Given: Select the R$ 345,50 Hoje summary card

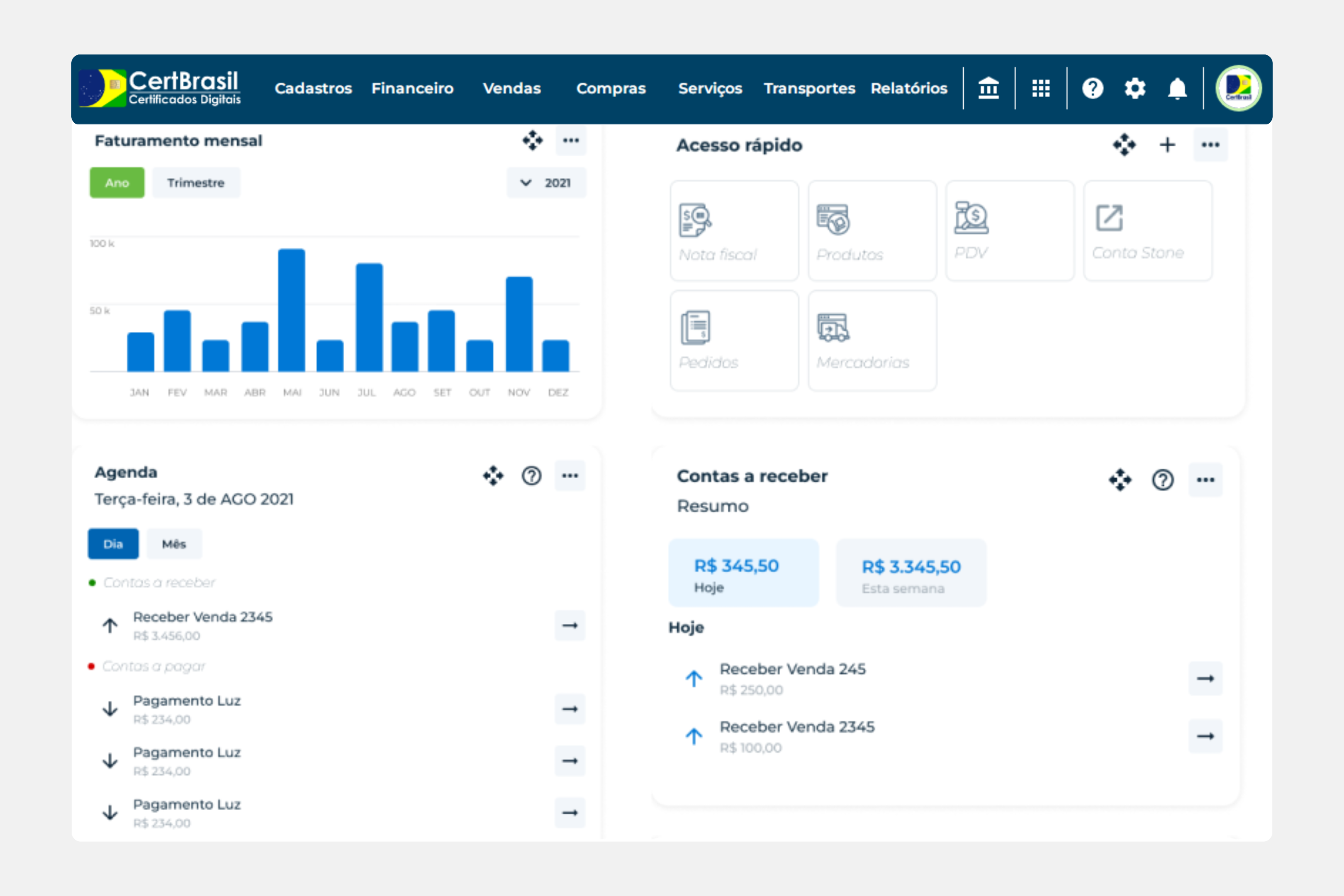Looking at the screenshot, I should click(x=743, y=572).
